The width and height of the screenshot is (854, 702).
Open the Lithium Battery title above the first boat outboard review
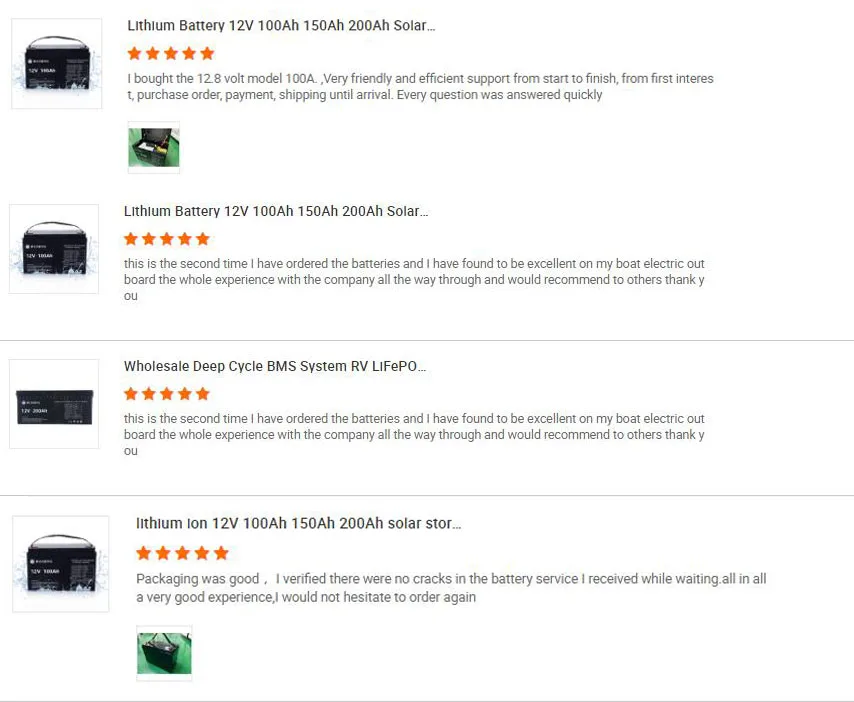click(276, 211)
